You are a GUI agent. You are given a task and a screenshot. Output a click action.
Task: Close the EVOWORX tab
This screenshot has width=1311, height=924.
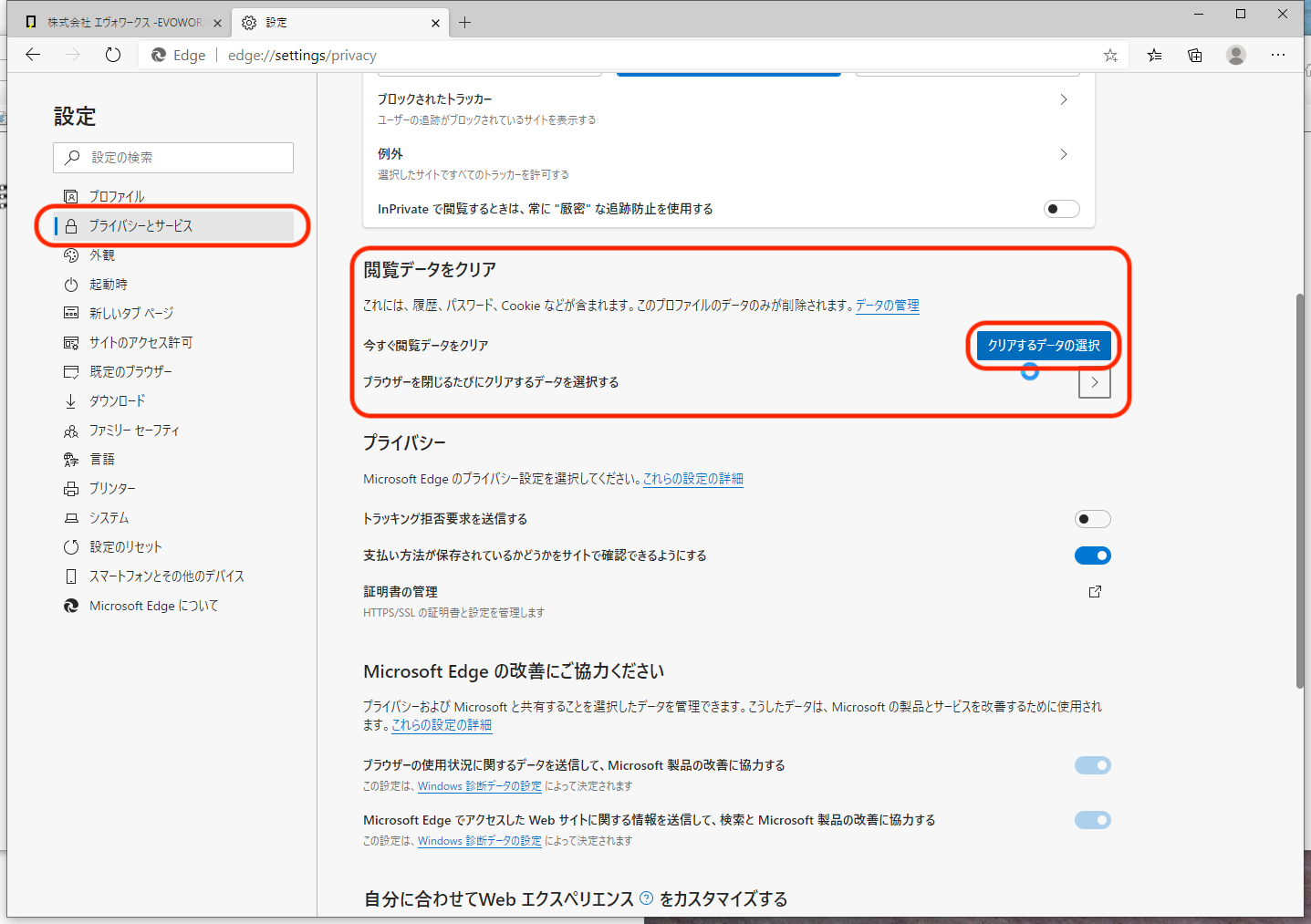(x=217, y=23)
